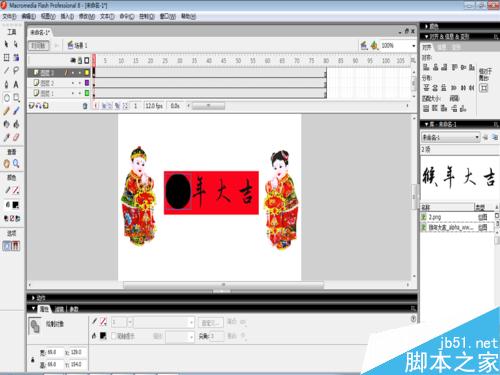Open the last menu bar item (Help)
Image resolution: width=500 pixels, height=375 pixels.
click(x=188, y=16)
